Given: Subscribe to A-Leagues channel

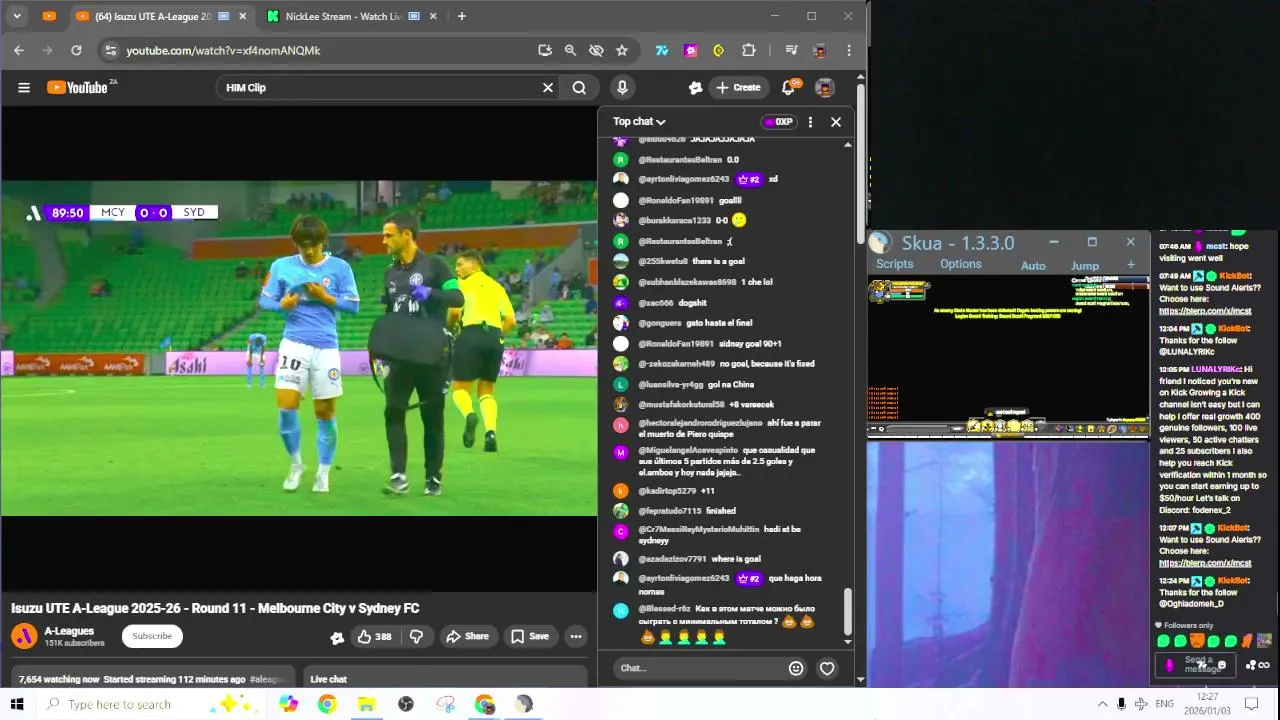Looking at the screenshot, I should pos(152,636).
